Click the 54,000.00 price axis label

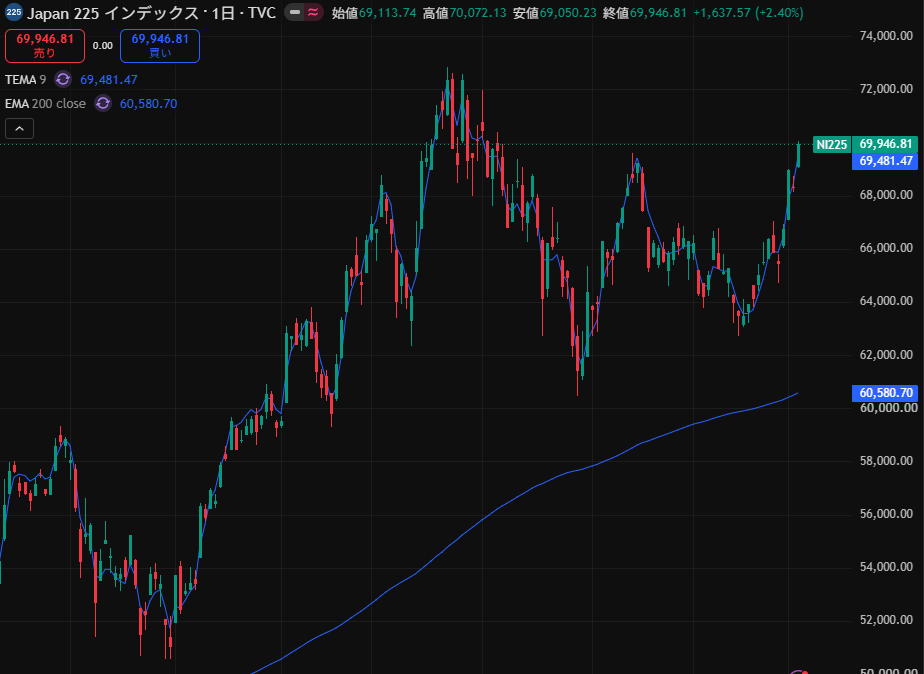pyautogui.click(x=886, y=567)
